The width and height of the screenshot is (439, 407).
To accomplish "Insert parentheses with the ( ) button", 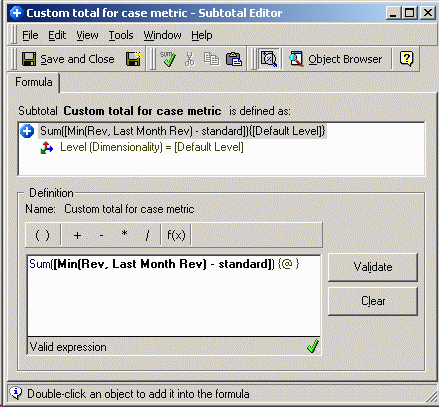I will click(x=42, y=235).
